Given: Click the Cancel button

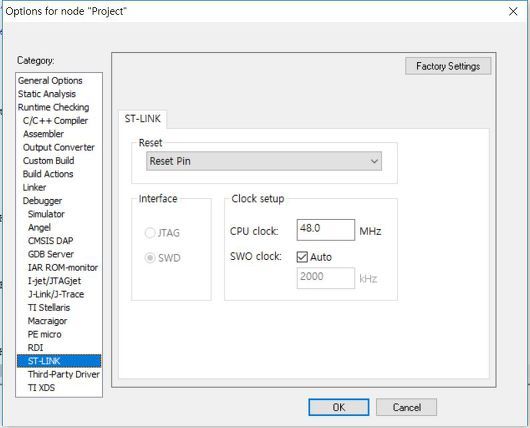Looking at the screenshot, I should pos(406,407).
